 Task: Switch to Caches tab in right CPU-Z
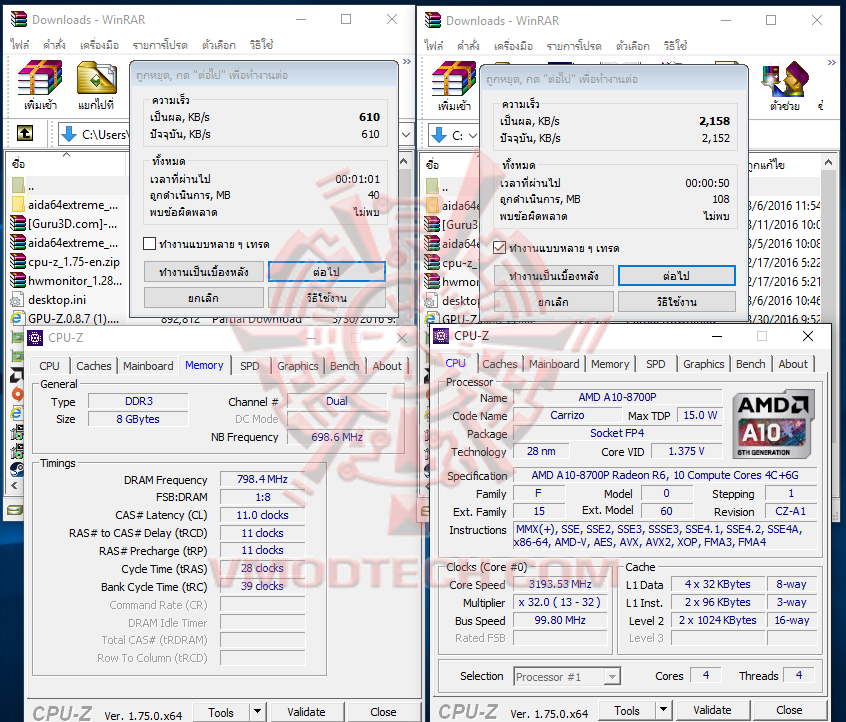500,364
